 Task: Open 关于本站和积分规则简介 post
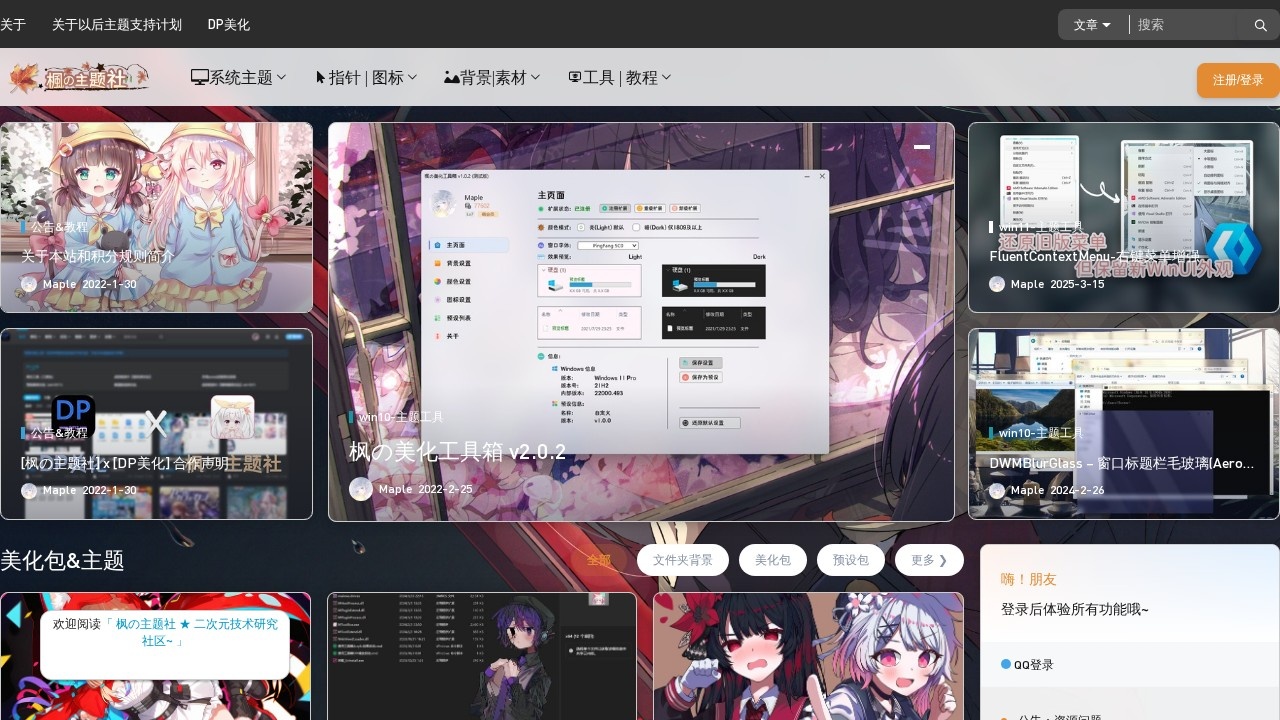pyautogui.click(x=98, y=255)
